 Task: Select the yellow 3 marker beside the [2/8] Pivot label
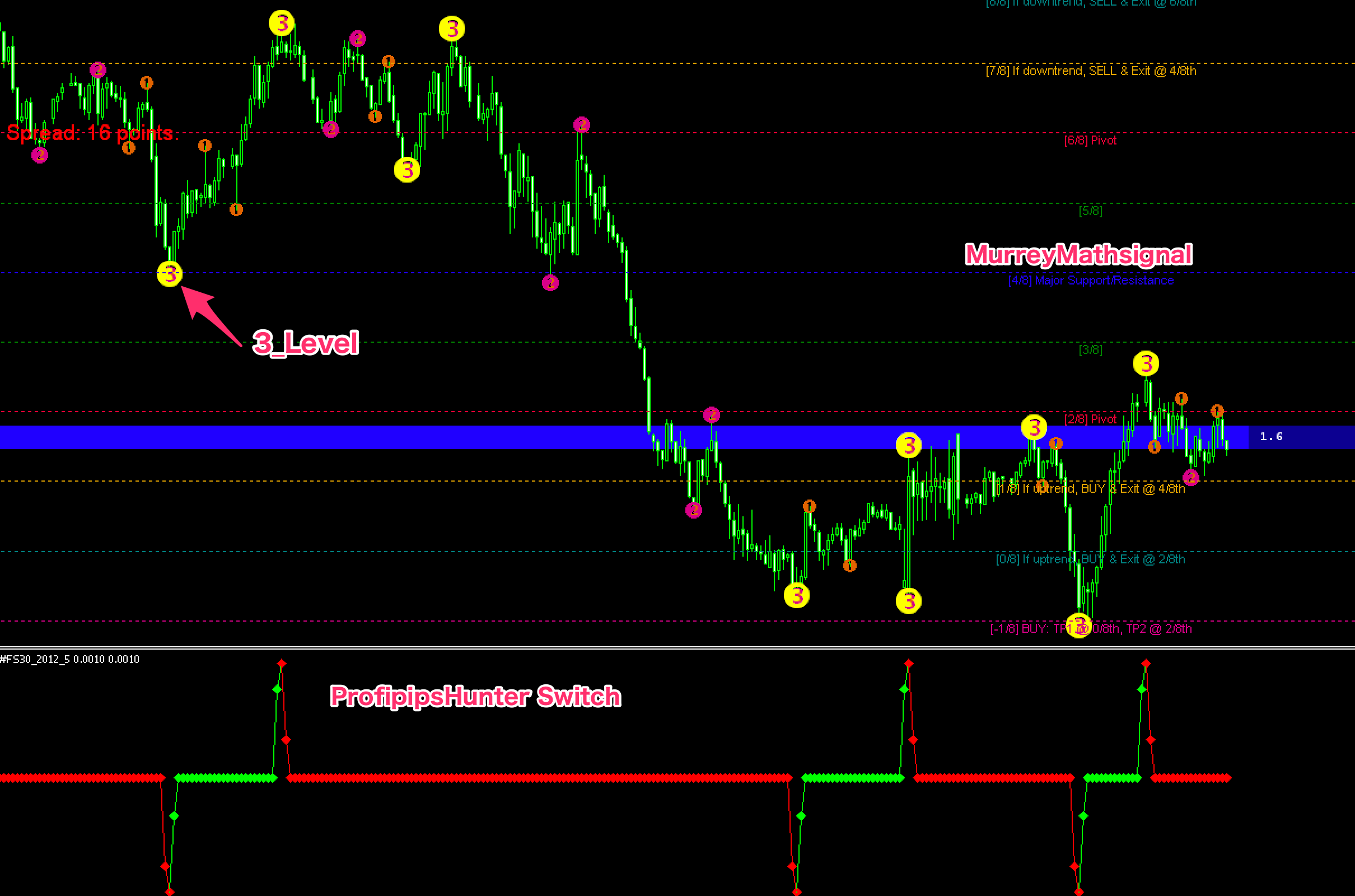1034,427
